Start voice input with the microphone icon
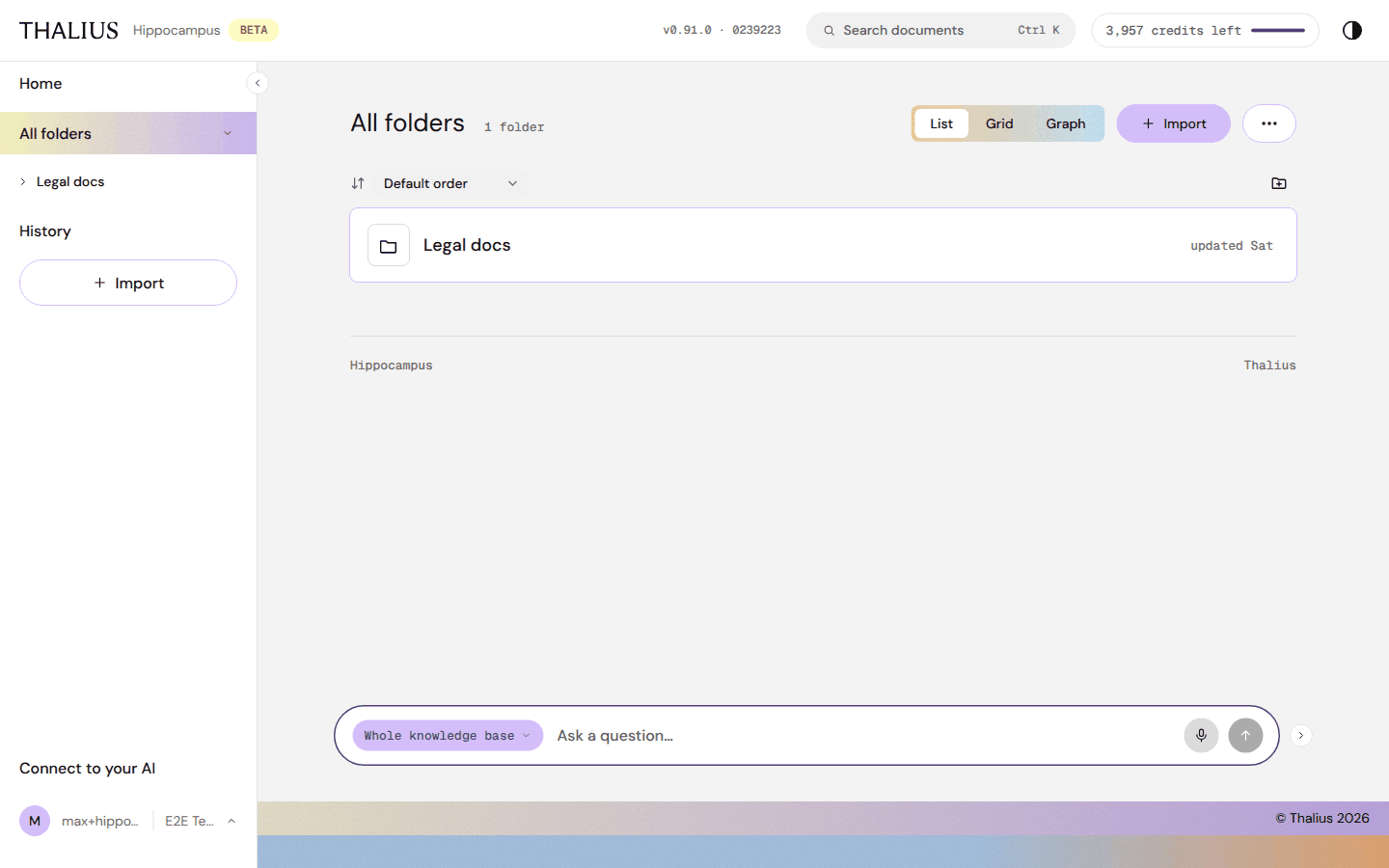 point(1201,735)
